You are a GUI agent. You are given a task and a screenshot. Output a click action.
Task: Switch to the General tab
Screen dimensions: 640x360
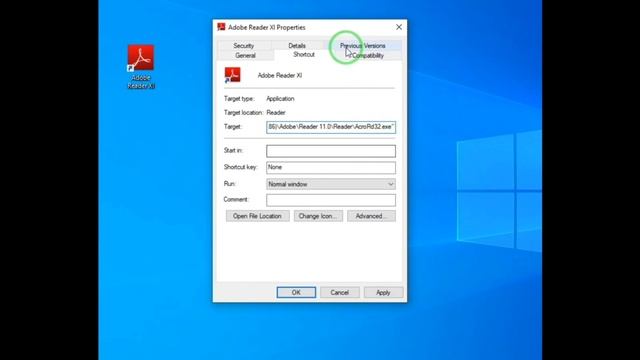click(x=245, y=56)
